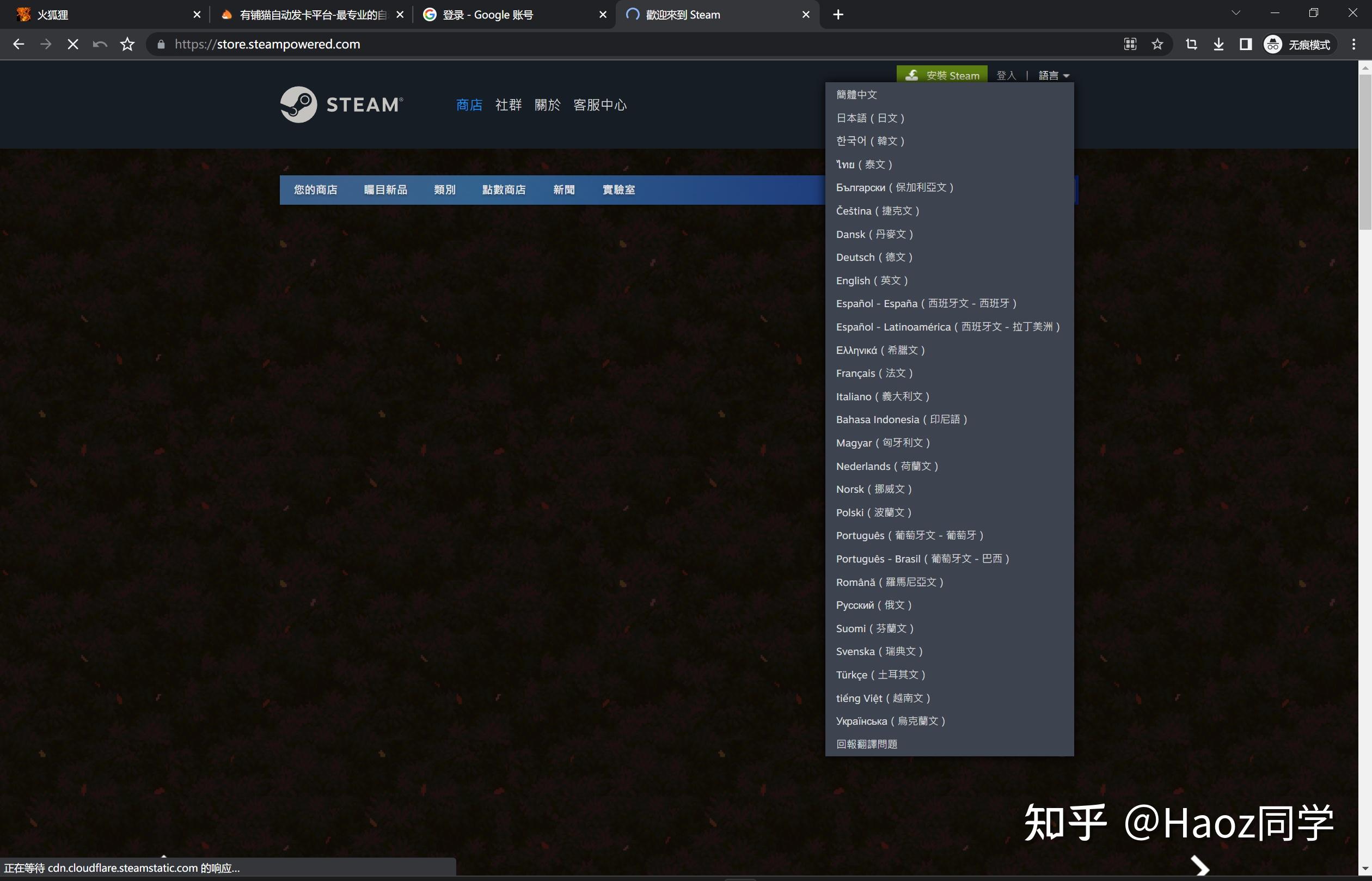Click 回報翻譯問題 link
This screenshot has height=881, width=1372.
pos(866,744)
